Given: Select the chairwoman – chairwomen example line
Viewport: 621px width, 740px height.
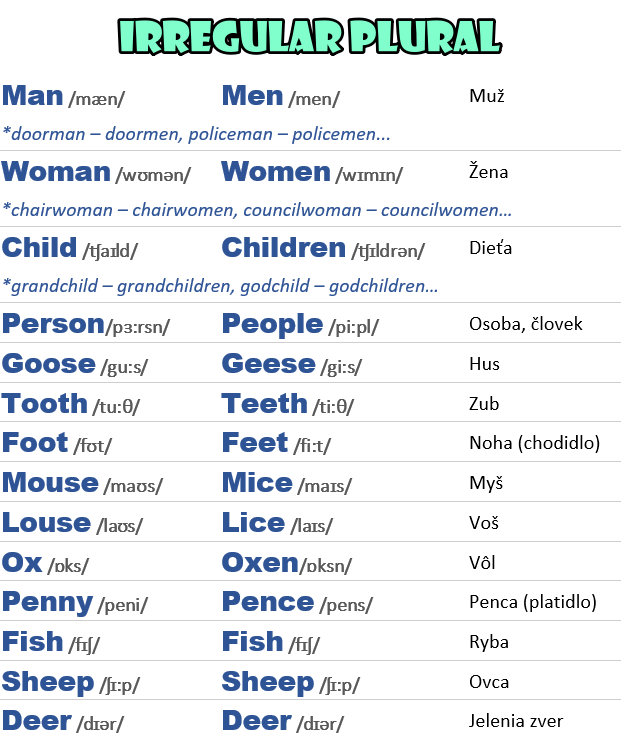Looking at the screenshot, I should coord(257,210).
